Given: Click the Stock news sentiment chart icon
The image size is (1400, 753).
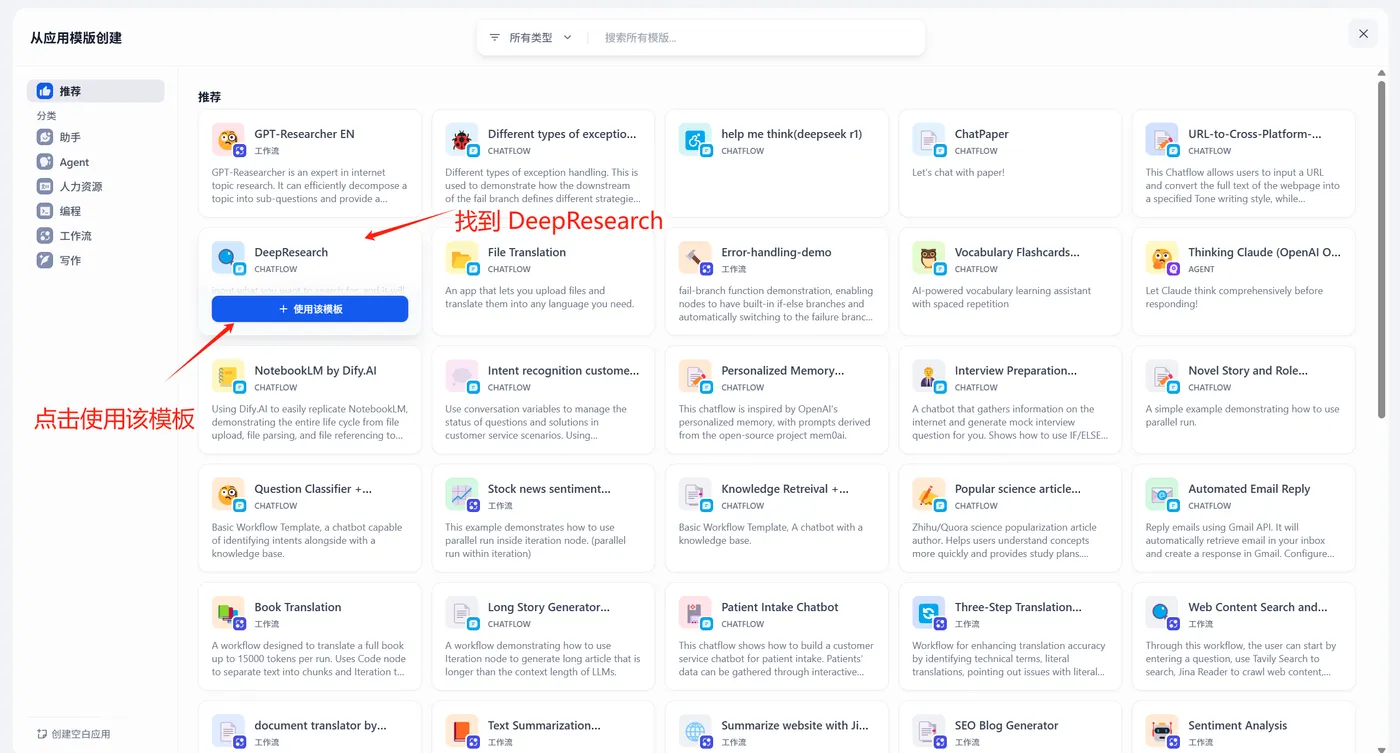Looking at the screenshot, I should click(x=461, y=494).
